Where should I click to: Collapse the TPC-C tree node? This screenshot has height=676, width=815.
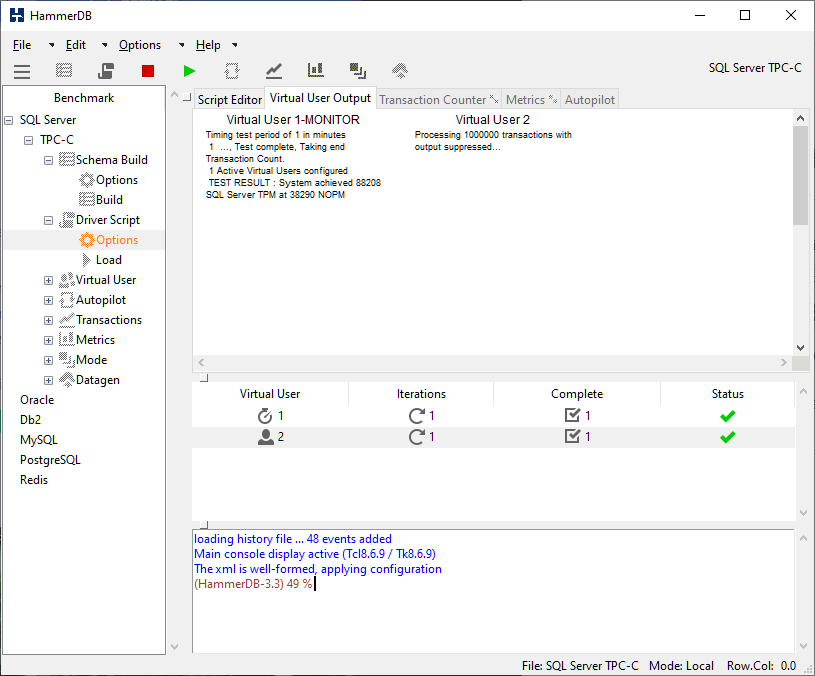[29, 140]
